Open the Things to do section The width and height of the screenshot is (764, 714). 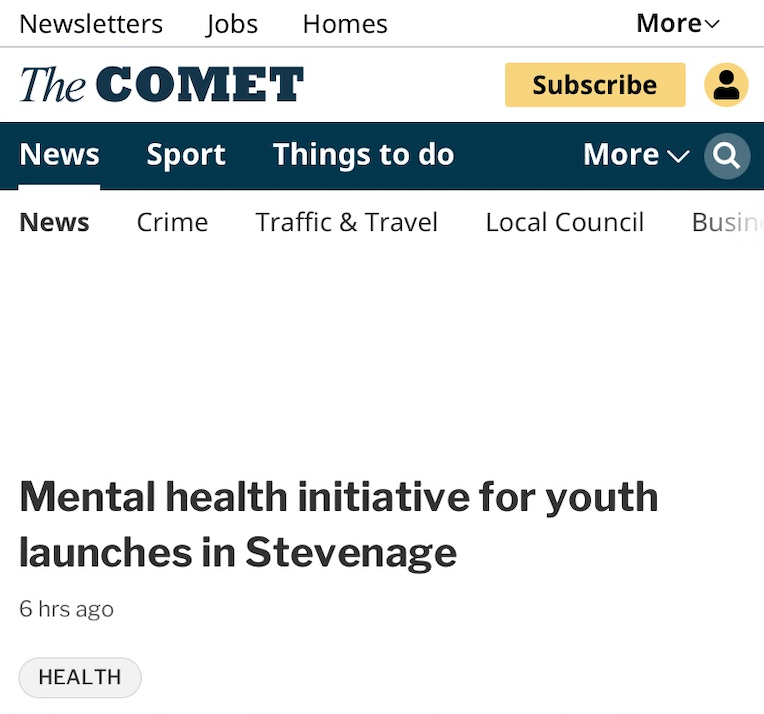click(x=363, y=155)
